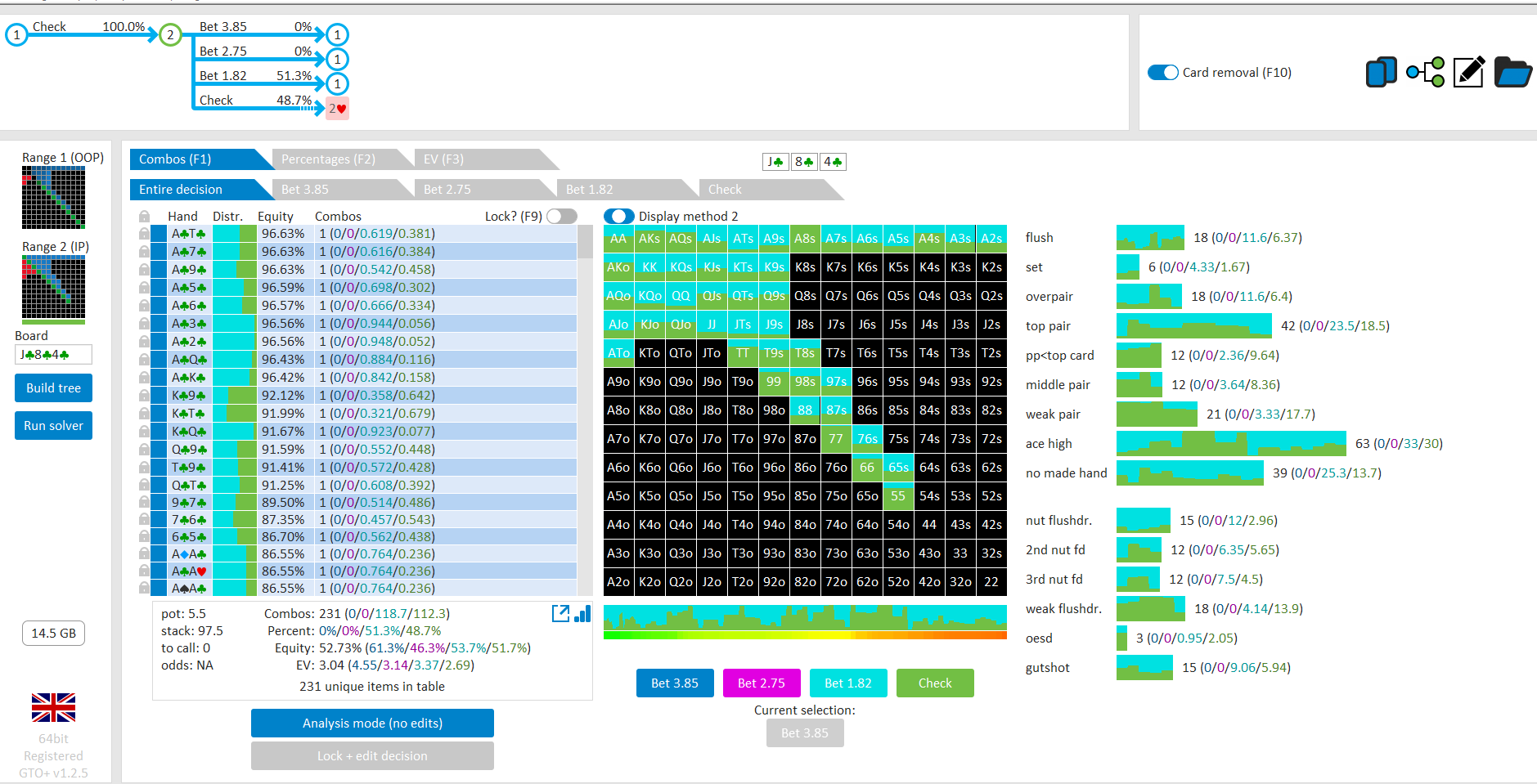The height and width of the screenshot is (784, 1537).
Task: Click the flush category bar
Action: click(x=1150, y=238)
